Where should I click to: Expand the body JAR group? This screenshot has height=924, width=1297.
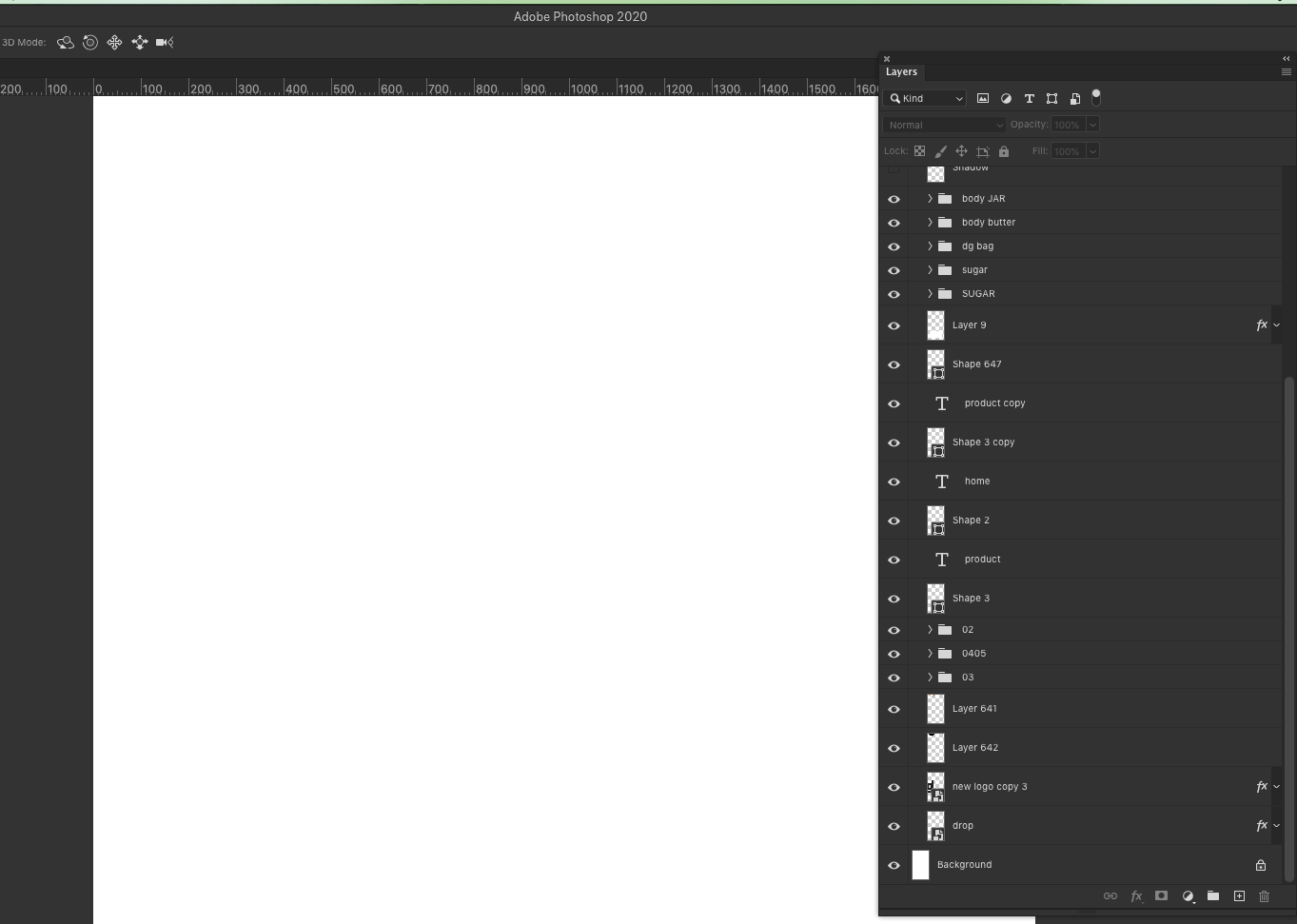click(929, 198)
